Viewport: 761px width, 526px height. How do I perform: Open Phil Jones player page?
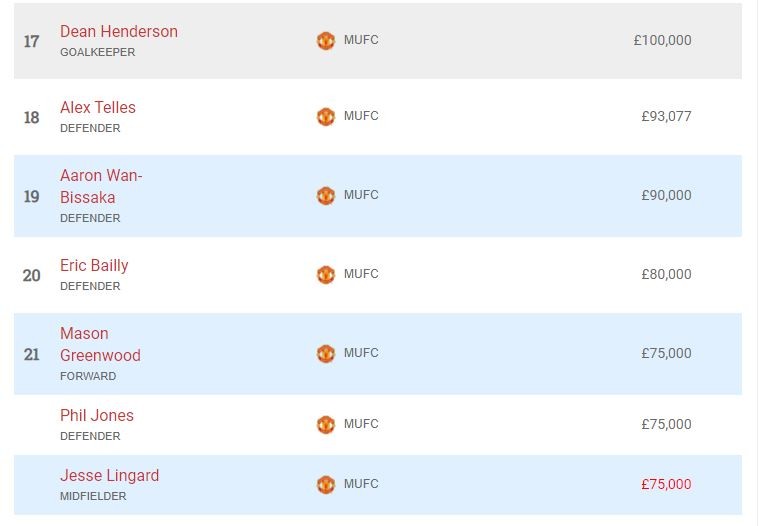tap(96, 416)
